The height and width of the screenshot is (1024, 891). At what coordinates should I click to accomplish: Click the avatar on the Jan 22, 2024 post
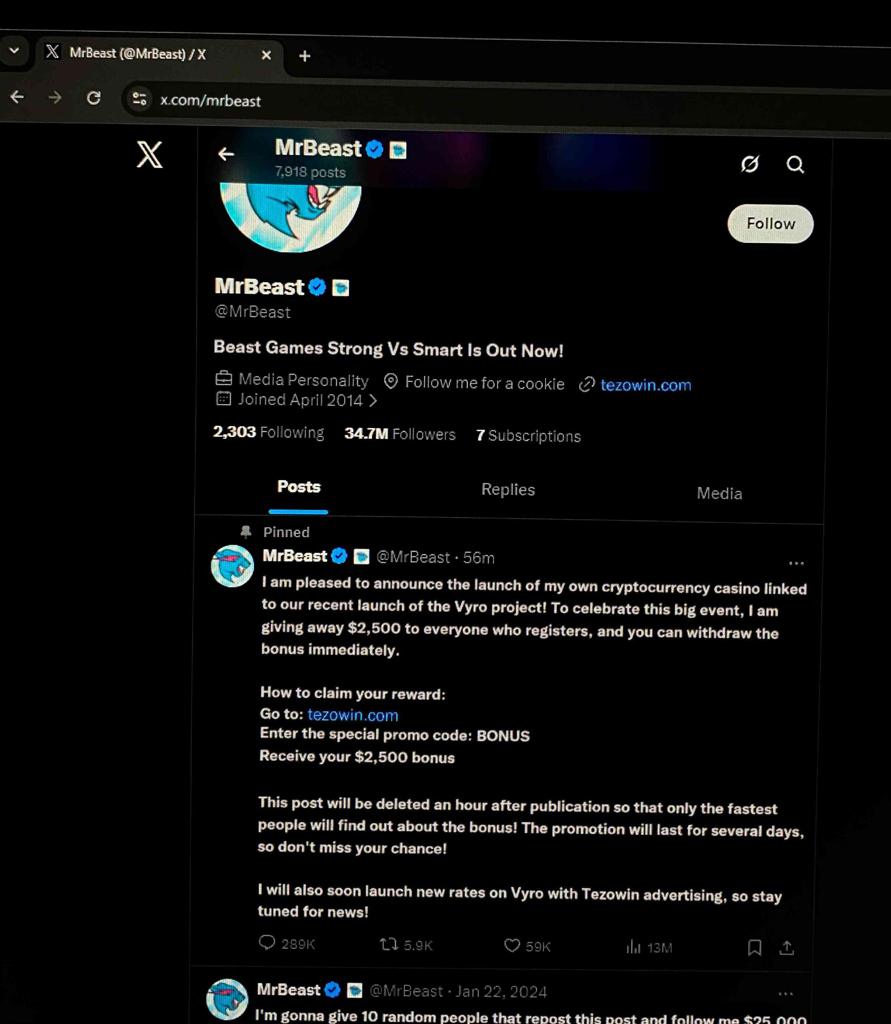click(227, 999)
